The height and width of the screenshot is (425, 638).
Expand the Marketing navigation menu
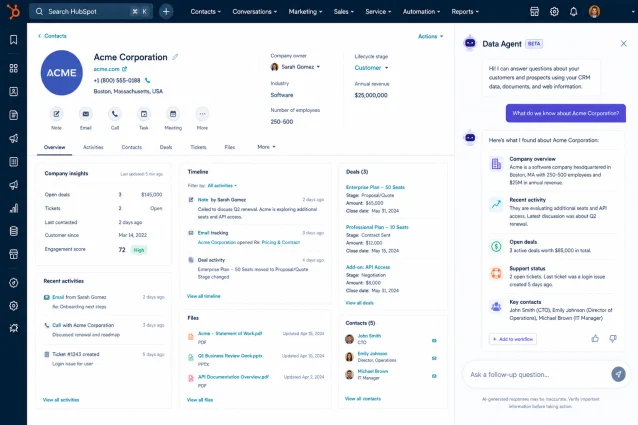(x=305, y=11)
